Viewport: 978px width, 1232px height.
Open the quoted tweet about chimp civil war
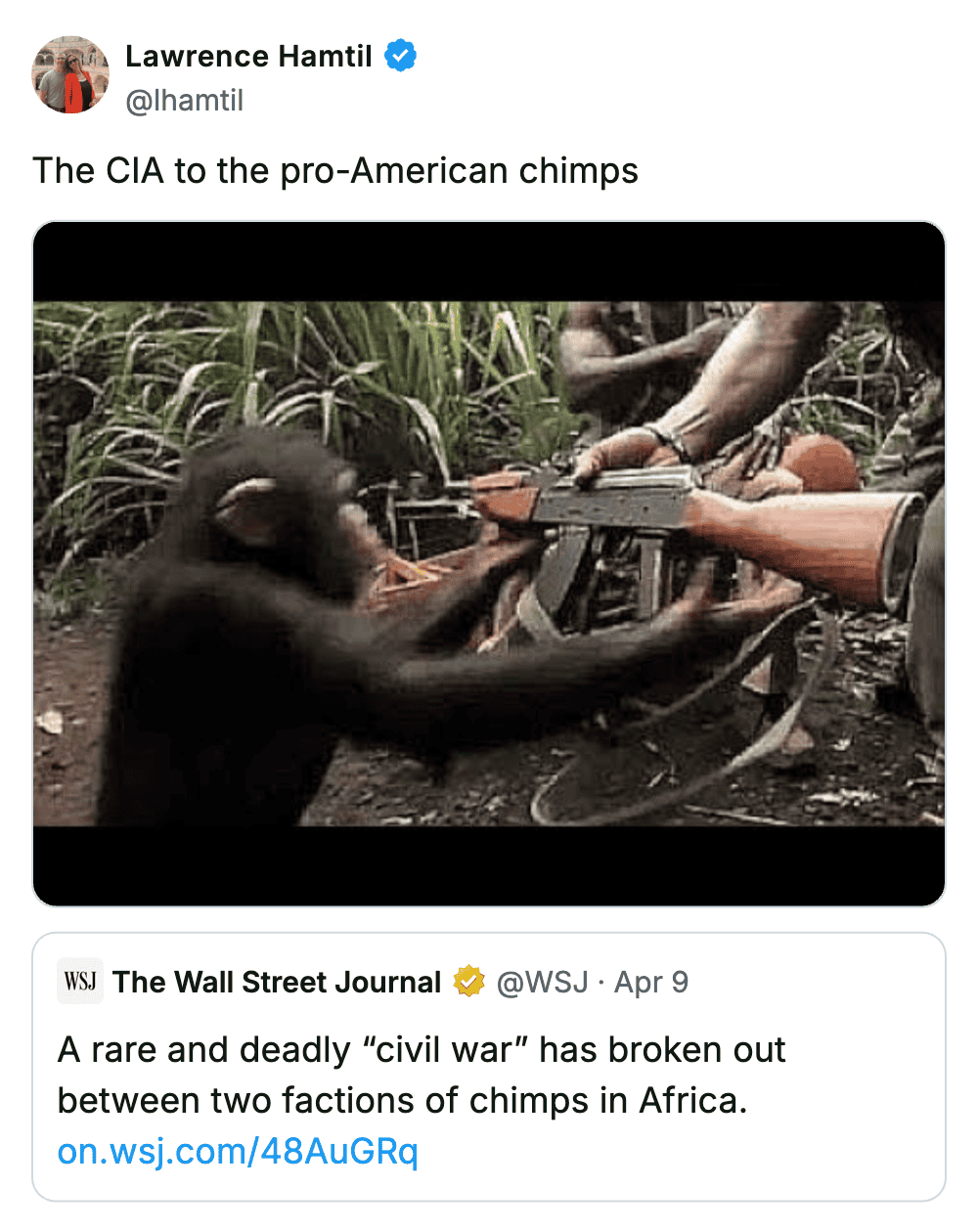[489, 1067]
